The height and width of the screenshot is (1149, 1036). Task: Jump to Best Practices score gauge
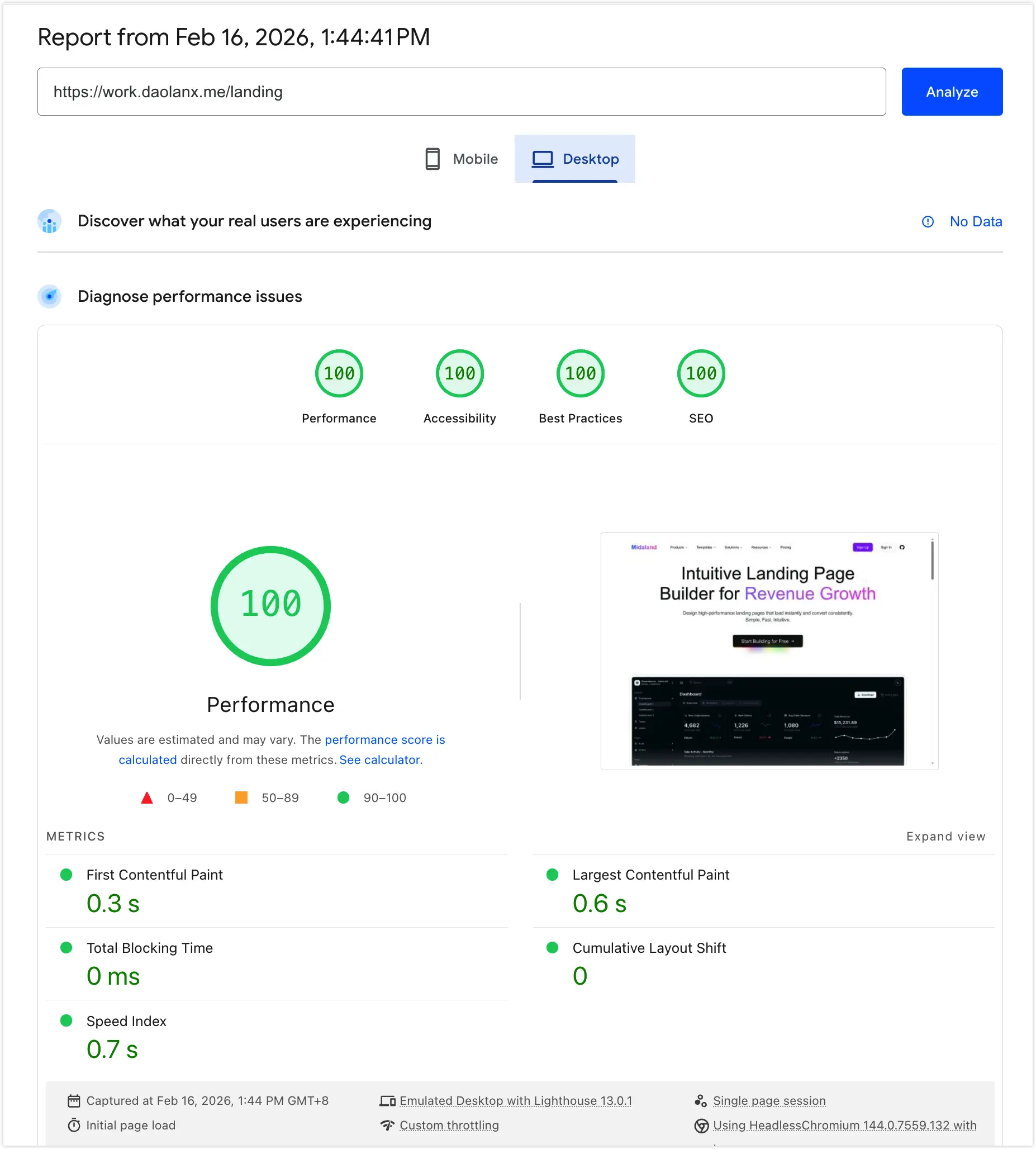pyautogui.click(x=580, y=373)
